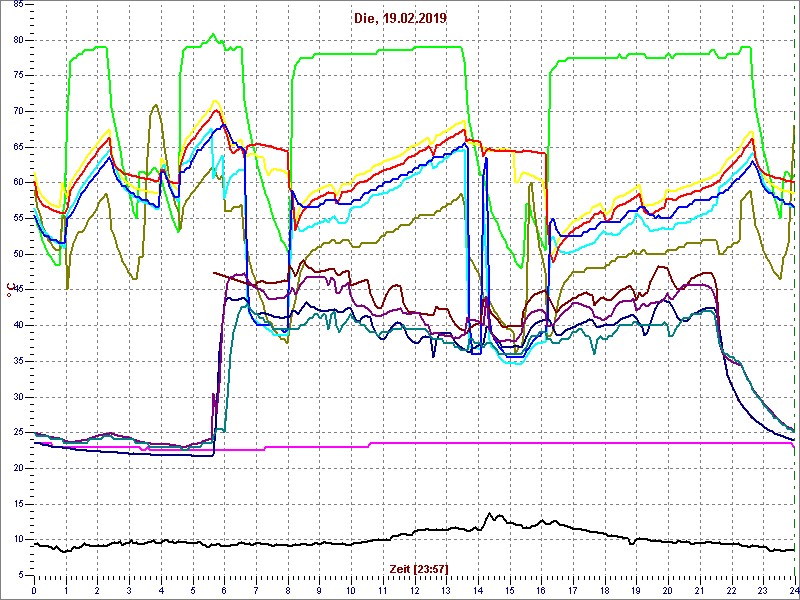
Task: Select the 45 value on the temperature axis
Action: click(17, 290)
